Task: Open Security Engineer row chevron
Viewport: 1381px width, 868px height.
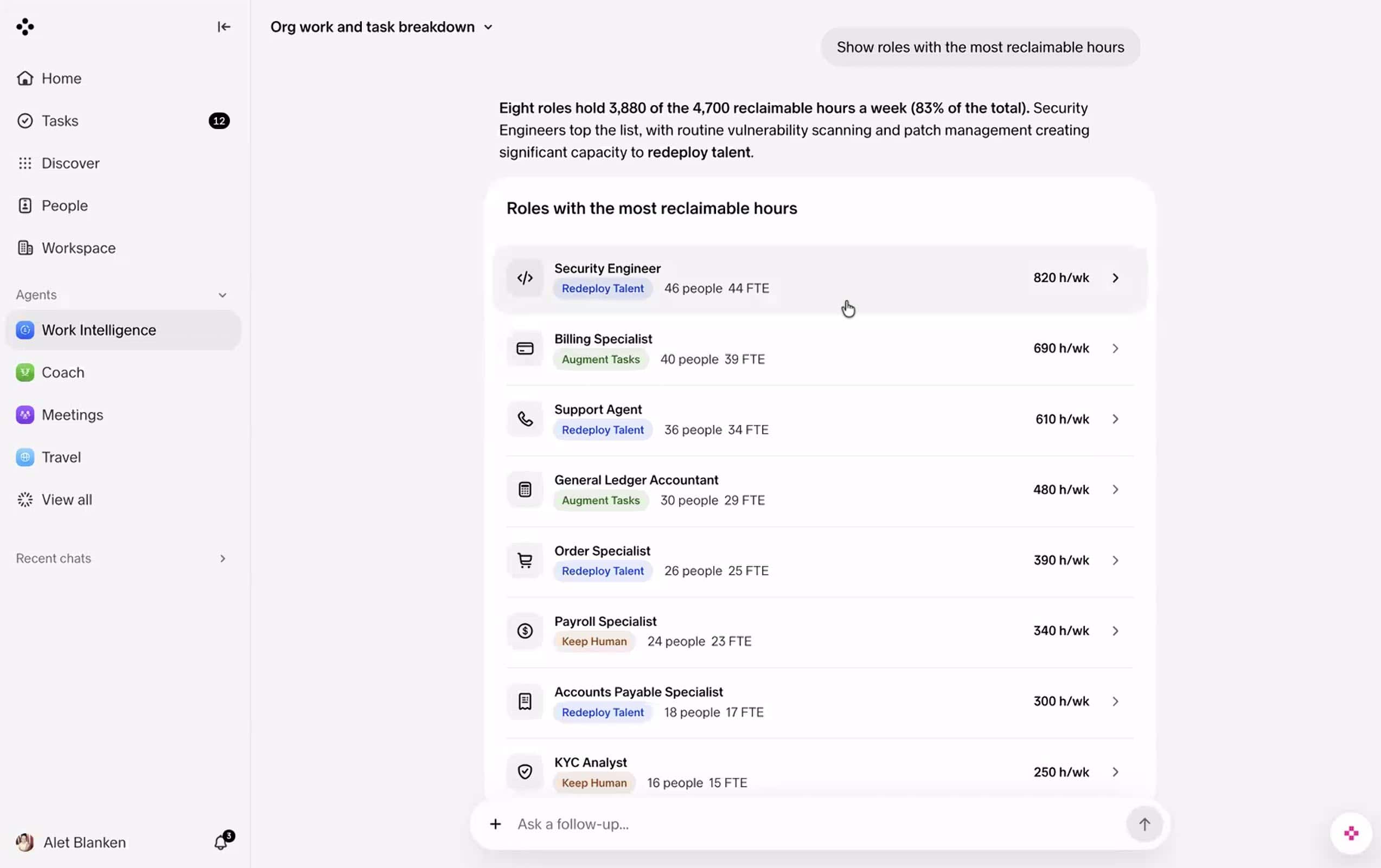Action: pyautogui.click(x=1115, y=278)
